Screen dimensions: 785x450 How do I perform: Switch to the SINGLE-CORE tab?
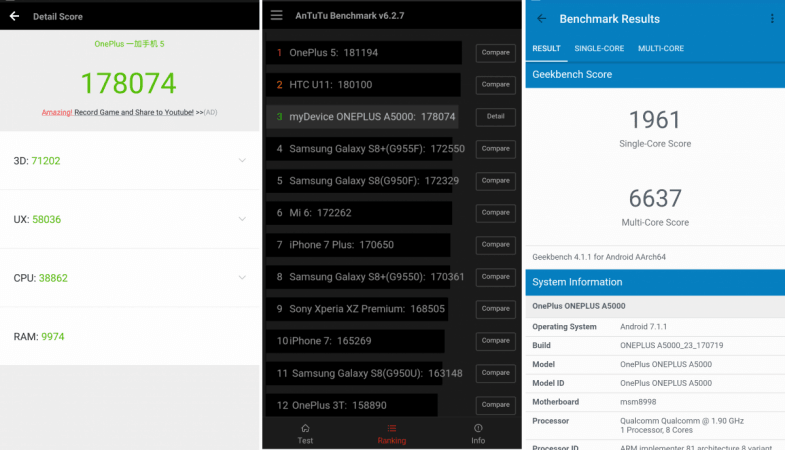599,49
